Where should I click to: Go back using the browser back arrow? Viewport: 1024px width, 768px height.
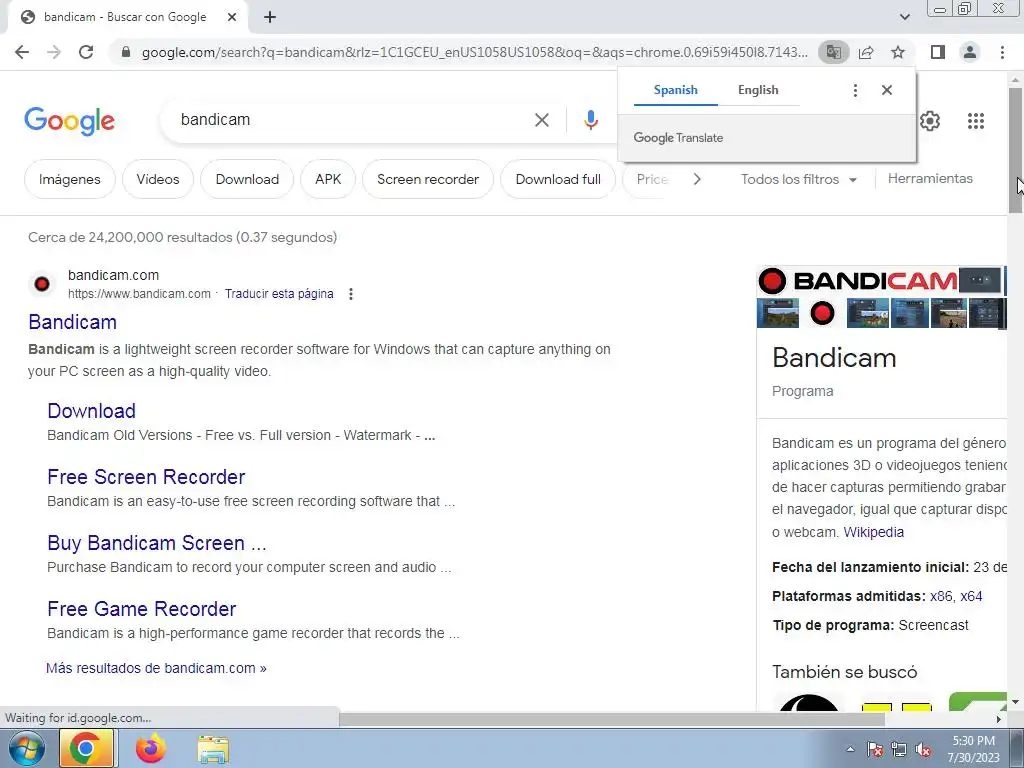tap(22, 52)
